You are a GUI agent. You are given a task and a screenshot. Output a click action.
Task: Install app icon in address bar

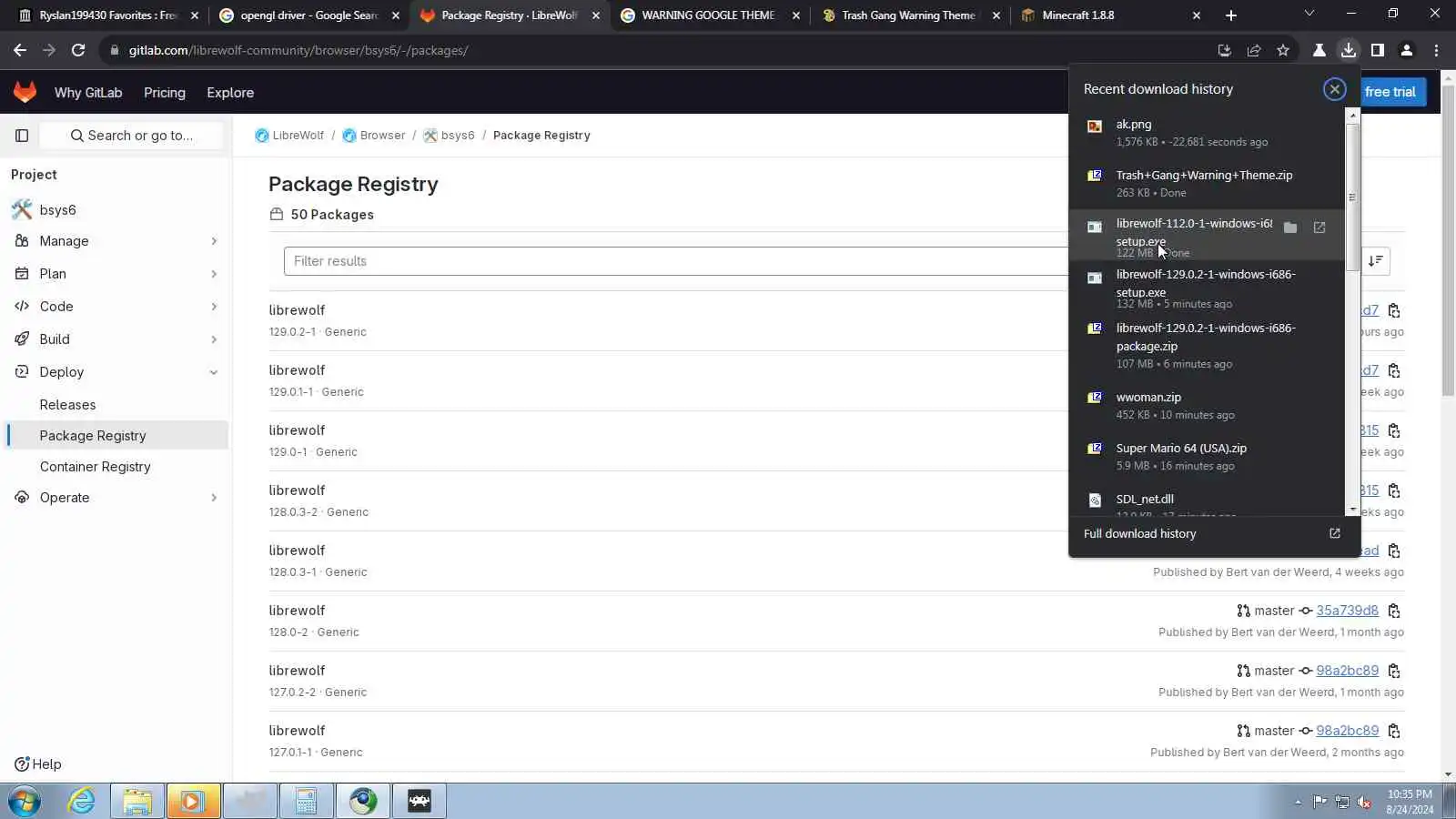[x=1224, y=50]
